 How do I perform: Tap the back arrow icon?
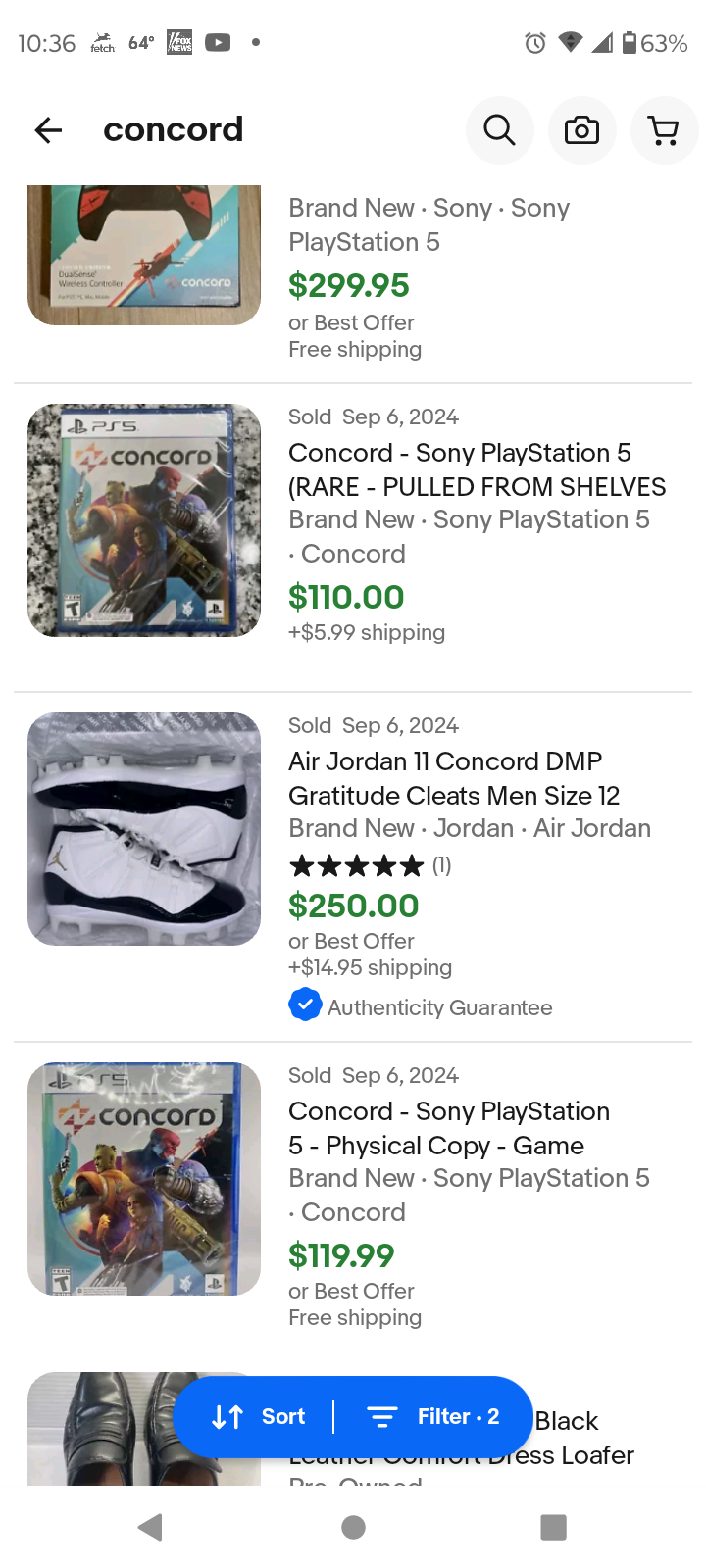point(48,130)
